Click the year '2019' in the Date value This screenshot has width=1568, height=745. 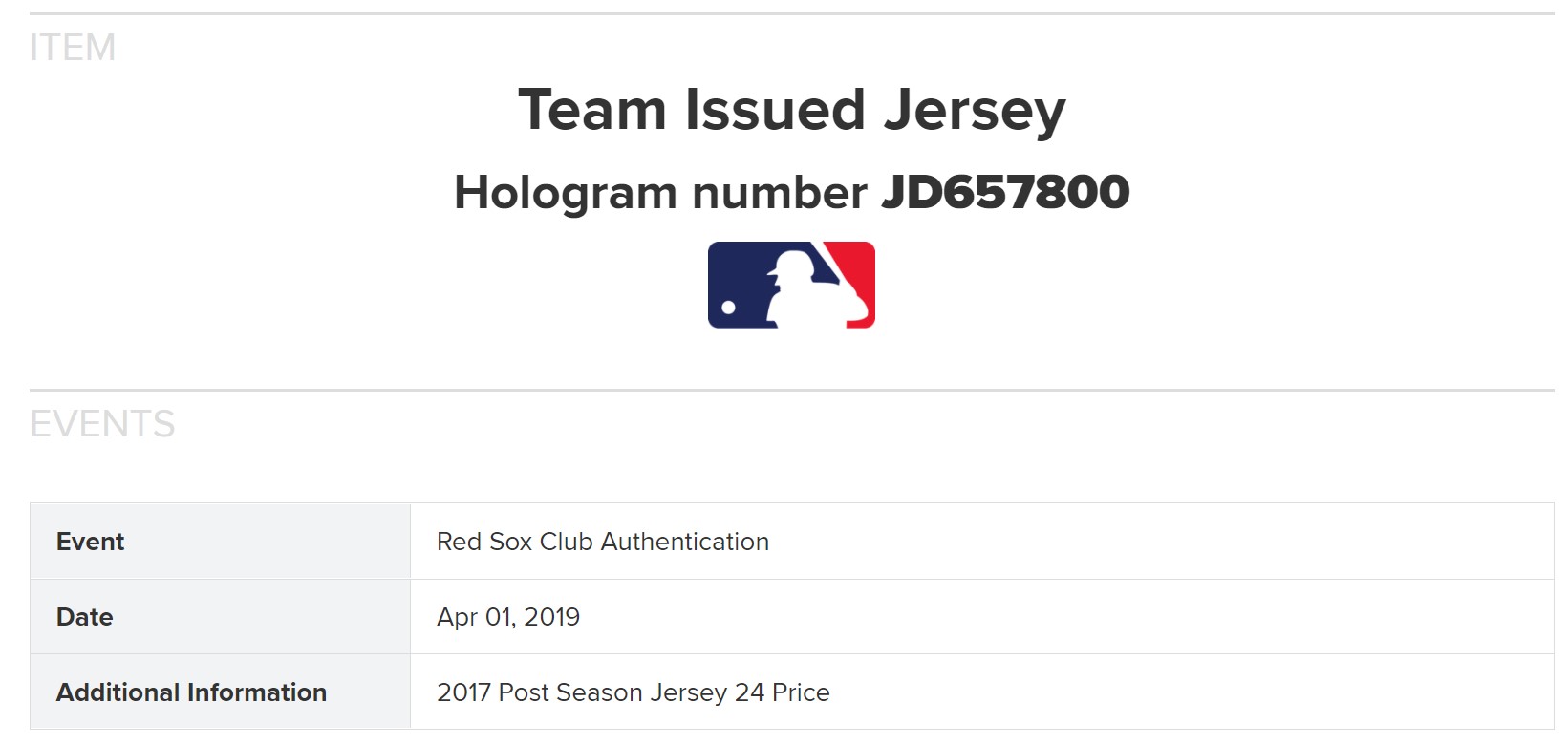(x=551, y=617)
